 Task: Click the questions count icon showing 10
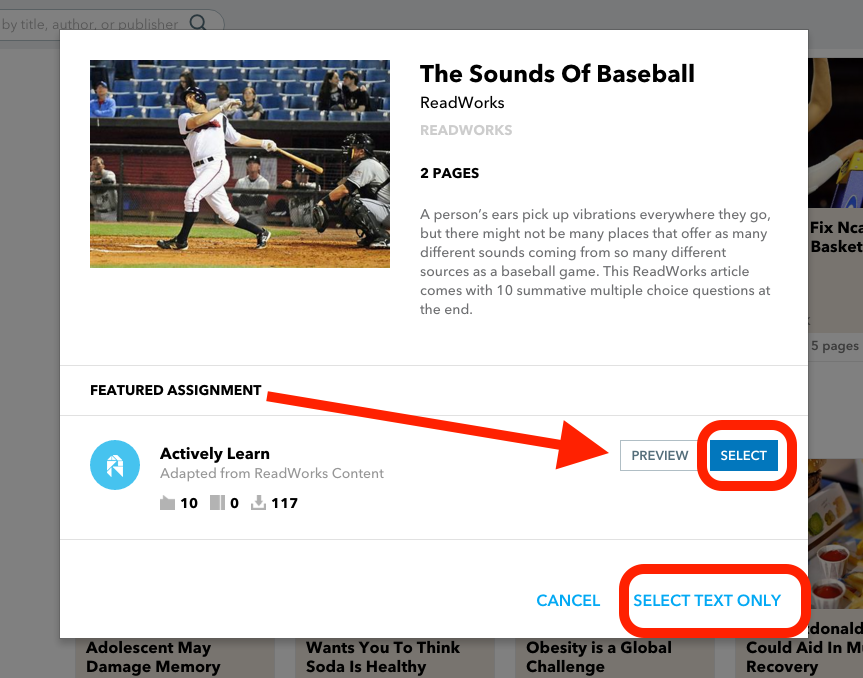click(x=167, y=503)
